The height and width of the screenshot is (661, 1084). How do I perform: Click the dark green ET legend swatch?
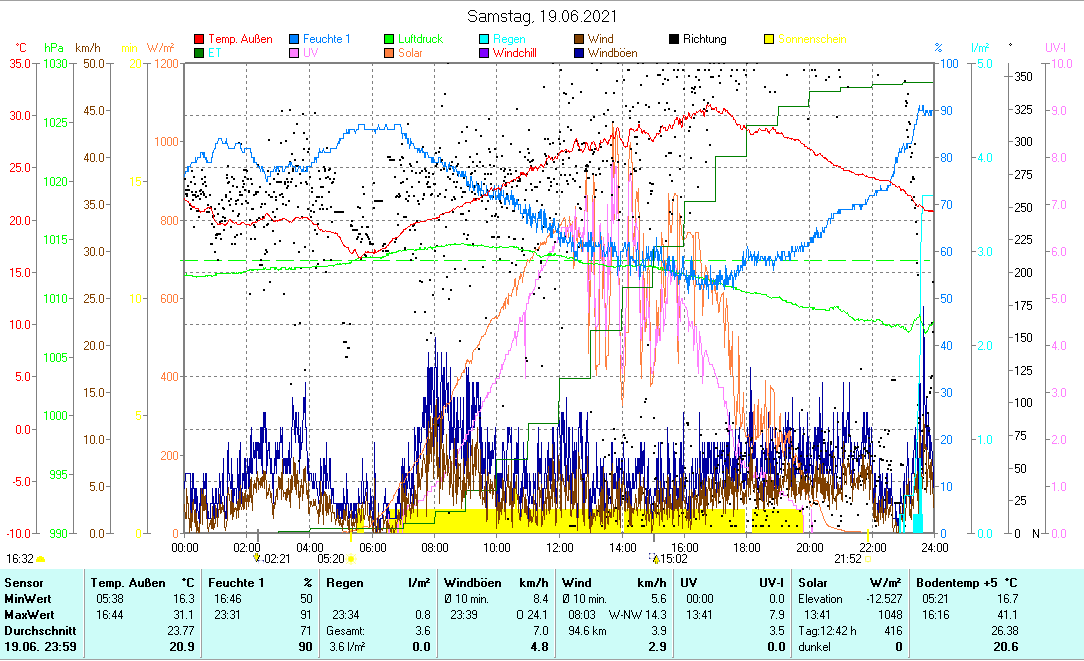(x=199, y=53)
